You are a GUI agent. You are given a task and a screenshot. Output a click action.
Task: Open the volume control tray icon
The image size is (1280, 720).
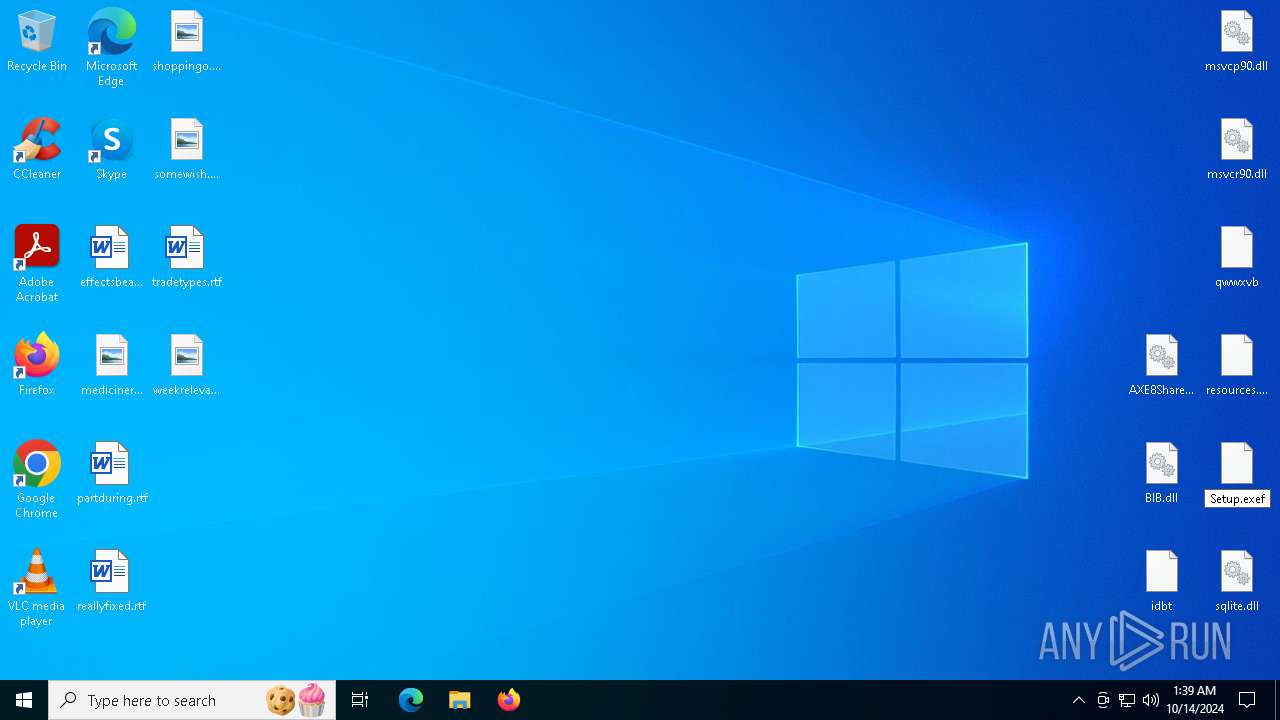(1151, 700)
